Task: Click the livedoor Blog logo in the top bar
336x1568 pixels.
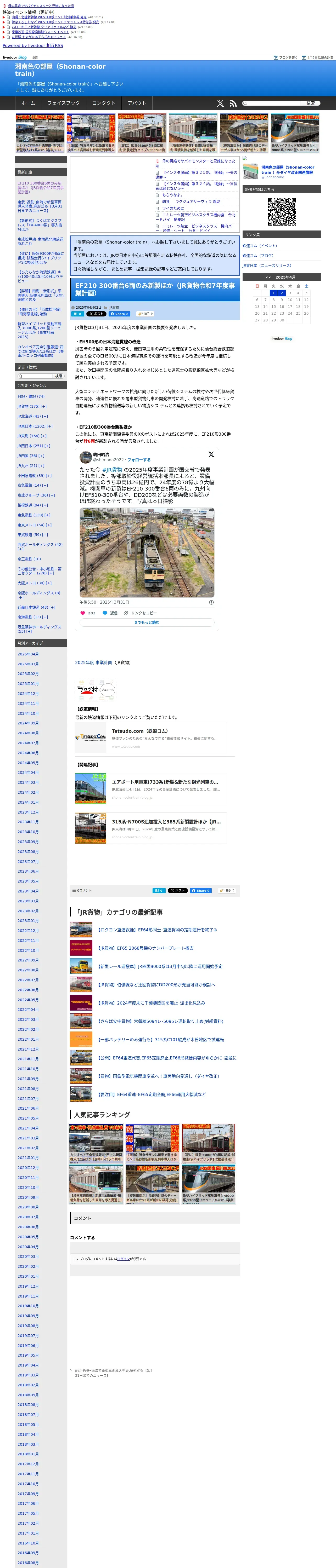Action: (15, 57)
